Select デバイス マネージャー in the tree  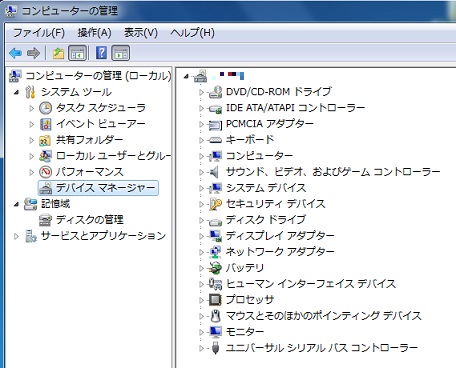click(105, 188)
